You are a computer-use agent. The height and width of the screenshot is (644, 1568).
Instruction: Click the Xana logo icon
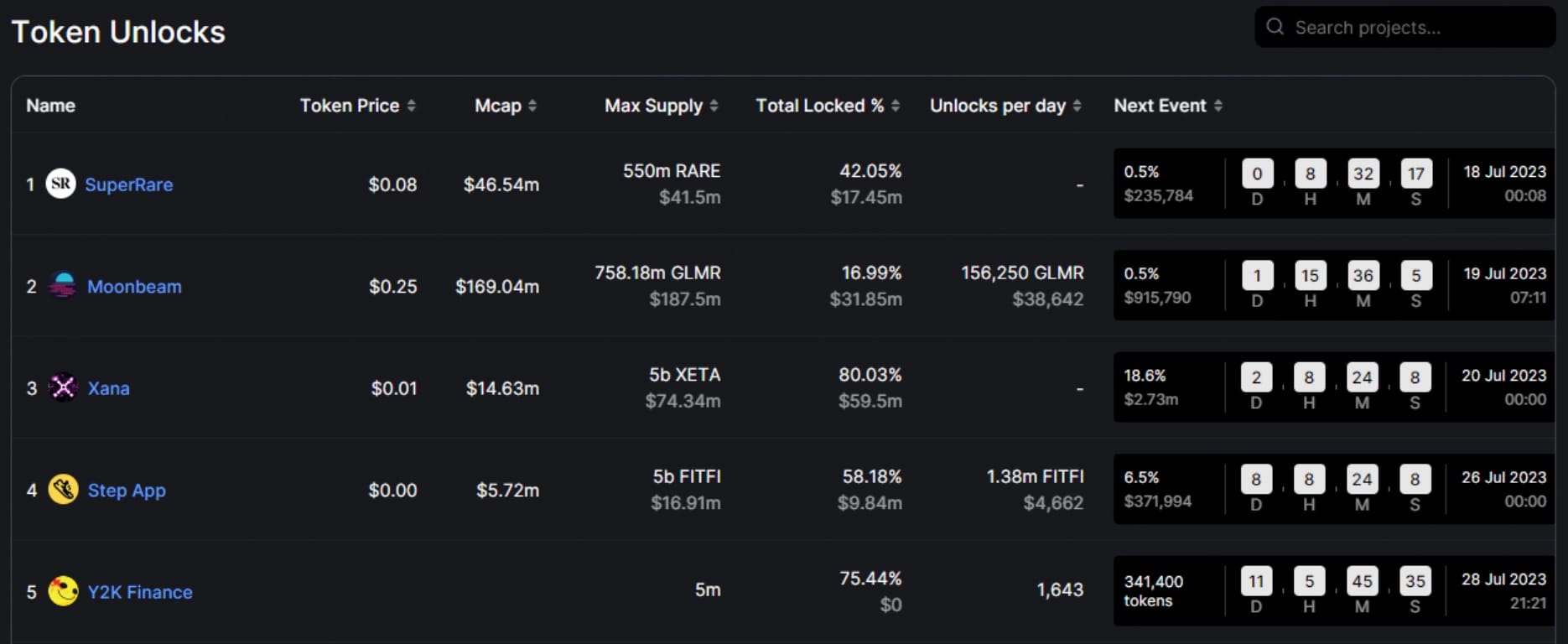63,387
